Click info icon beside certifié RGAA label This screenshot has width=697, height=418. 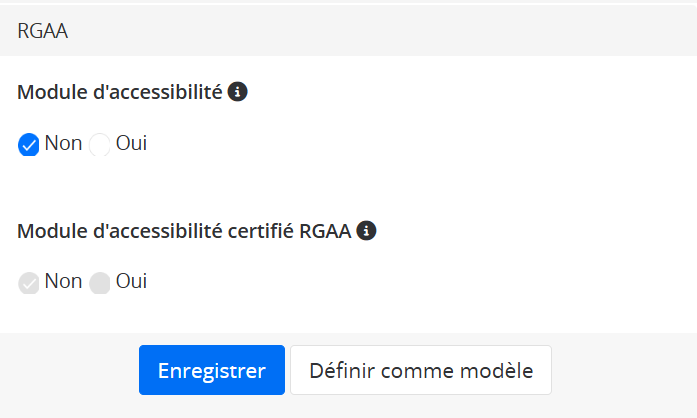tap(367, 231)
